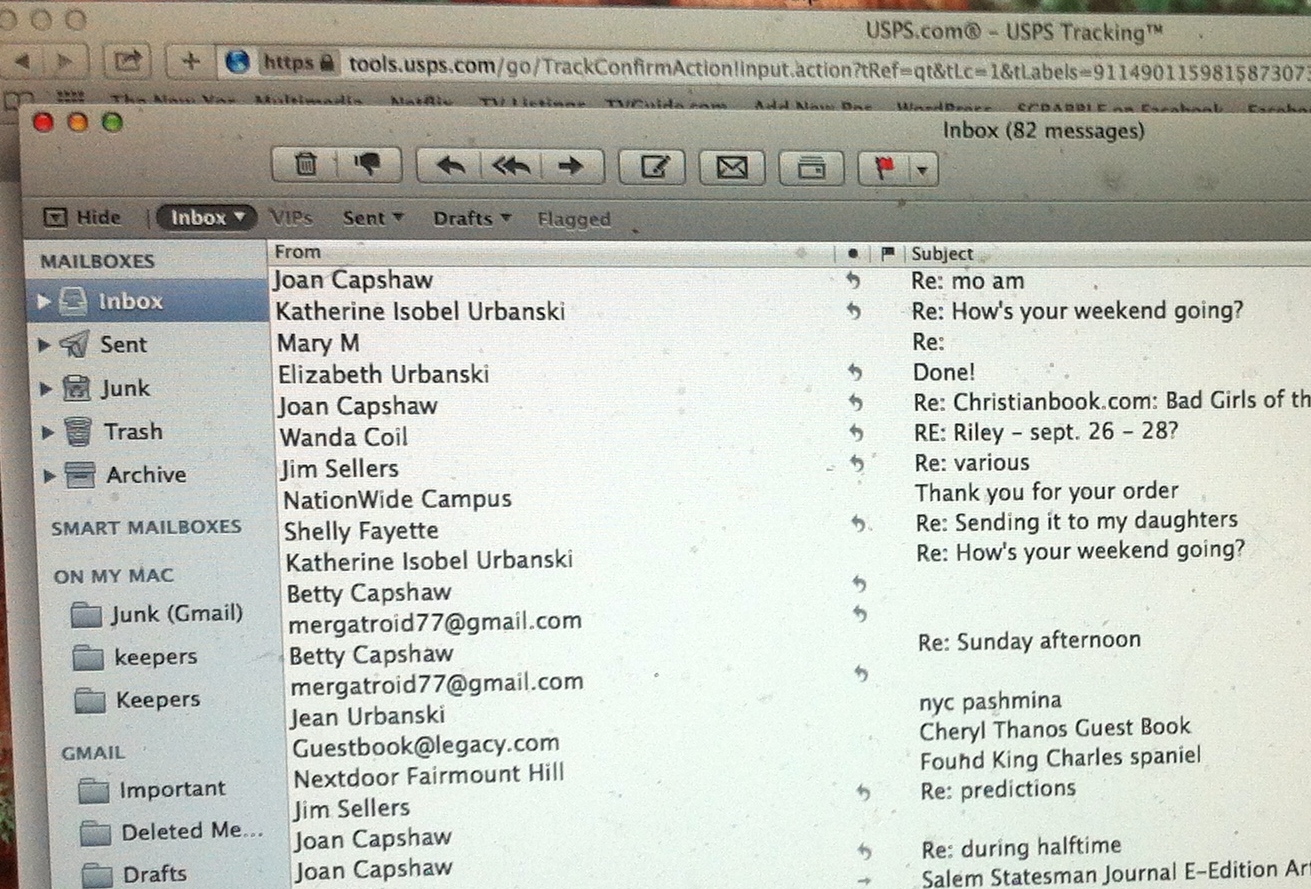1311x889 pixels.
Task: Expand the Sent mailbox disclosure triangle
Action: pos(44,345)
